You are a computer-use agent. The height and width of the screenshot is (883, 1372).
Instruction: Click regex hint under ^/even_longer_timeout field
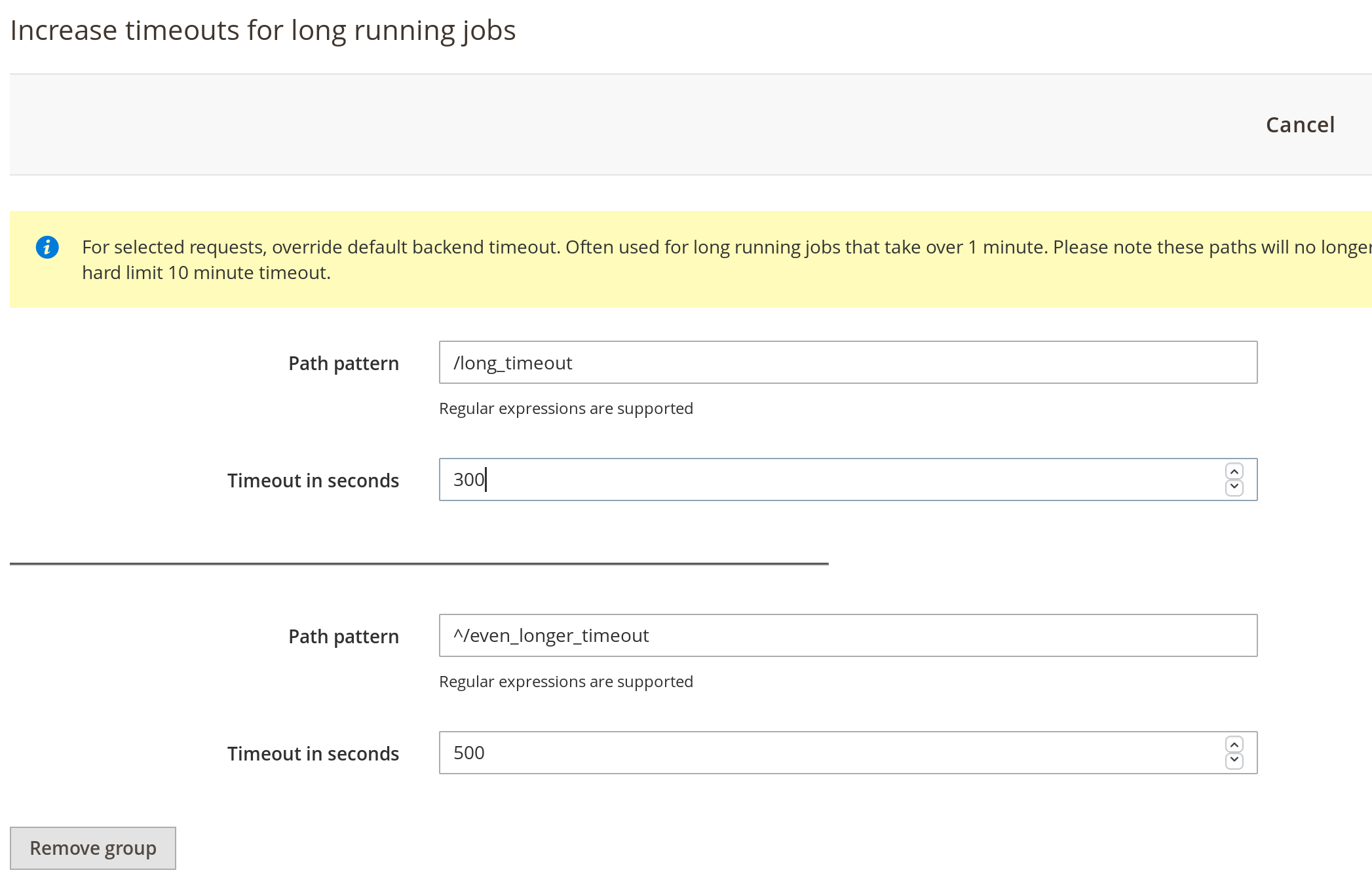(565, 681)
